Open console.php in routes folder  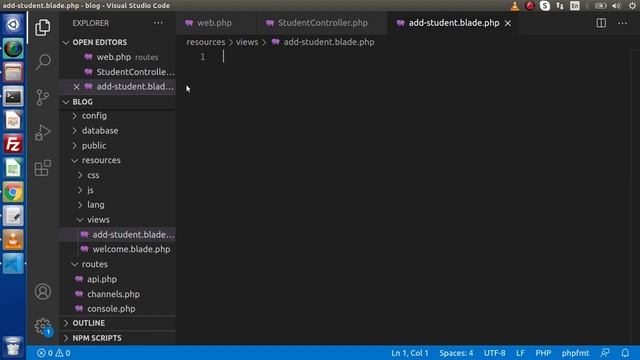118,309
